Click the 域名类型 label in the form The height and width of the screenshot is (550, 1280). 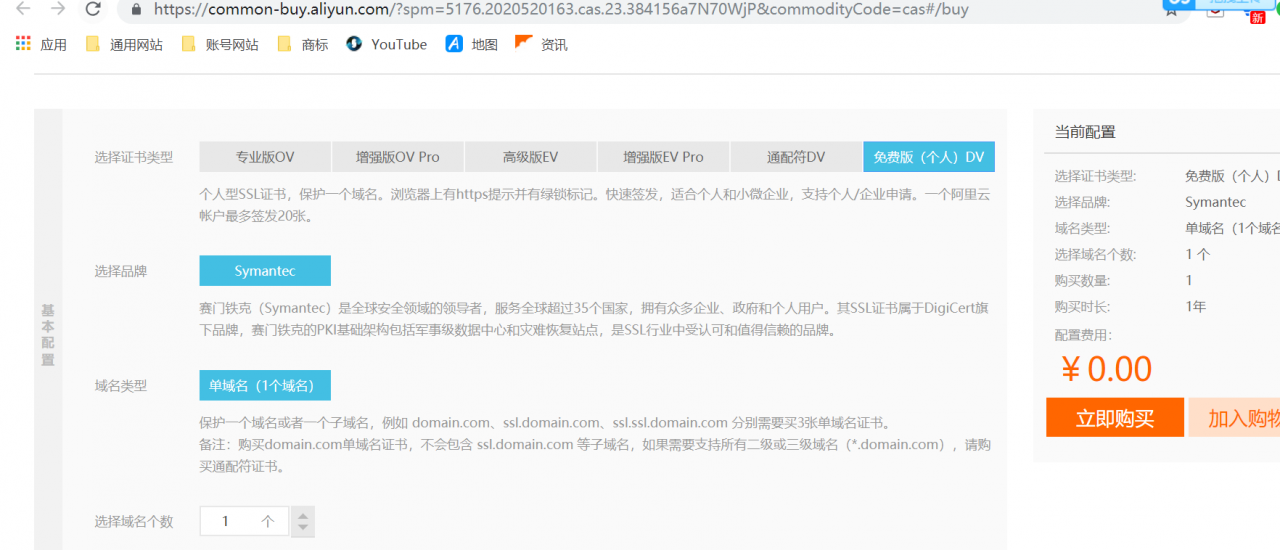pyautogui.click(x=121, y=385)
